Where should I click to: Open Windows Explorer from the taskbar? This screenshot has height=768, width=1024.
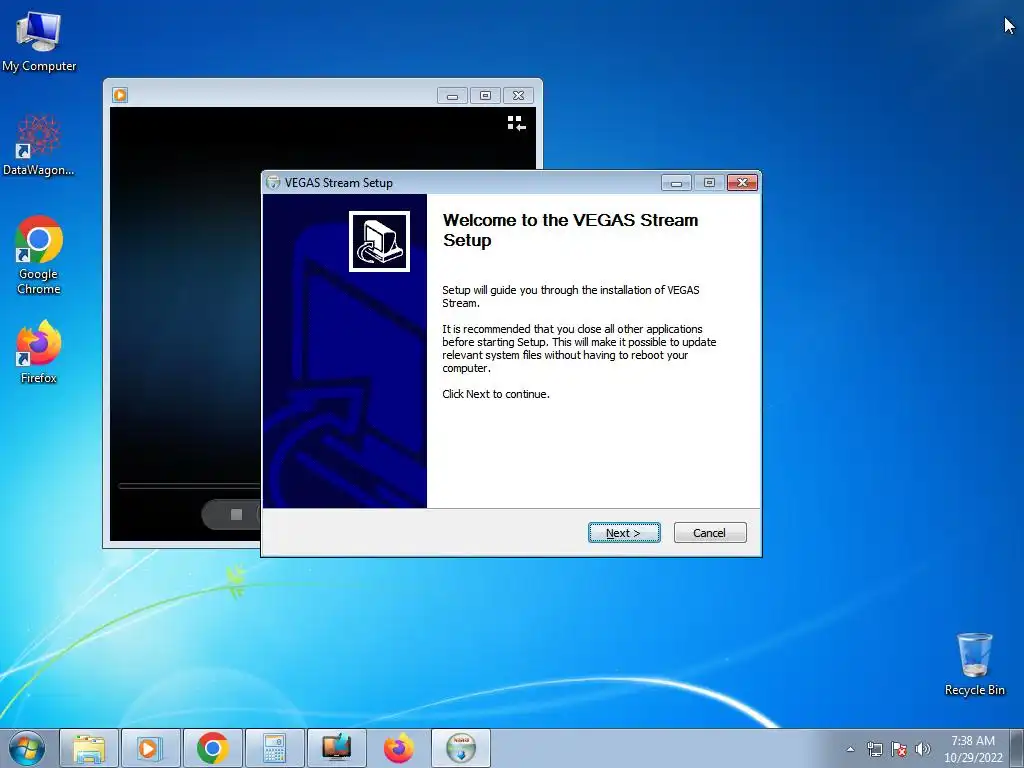(89, 748)
